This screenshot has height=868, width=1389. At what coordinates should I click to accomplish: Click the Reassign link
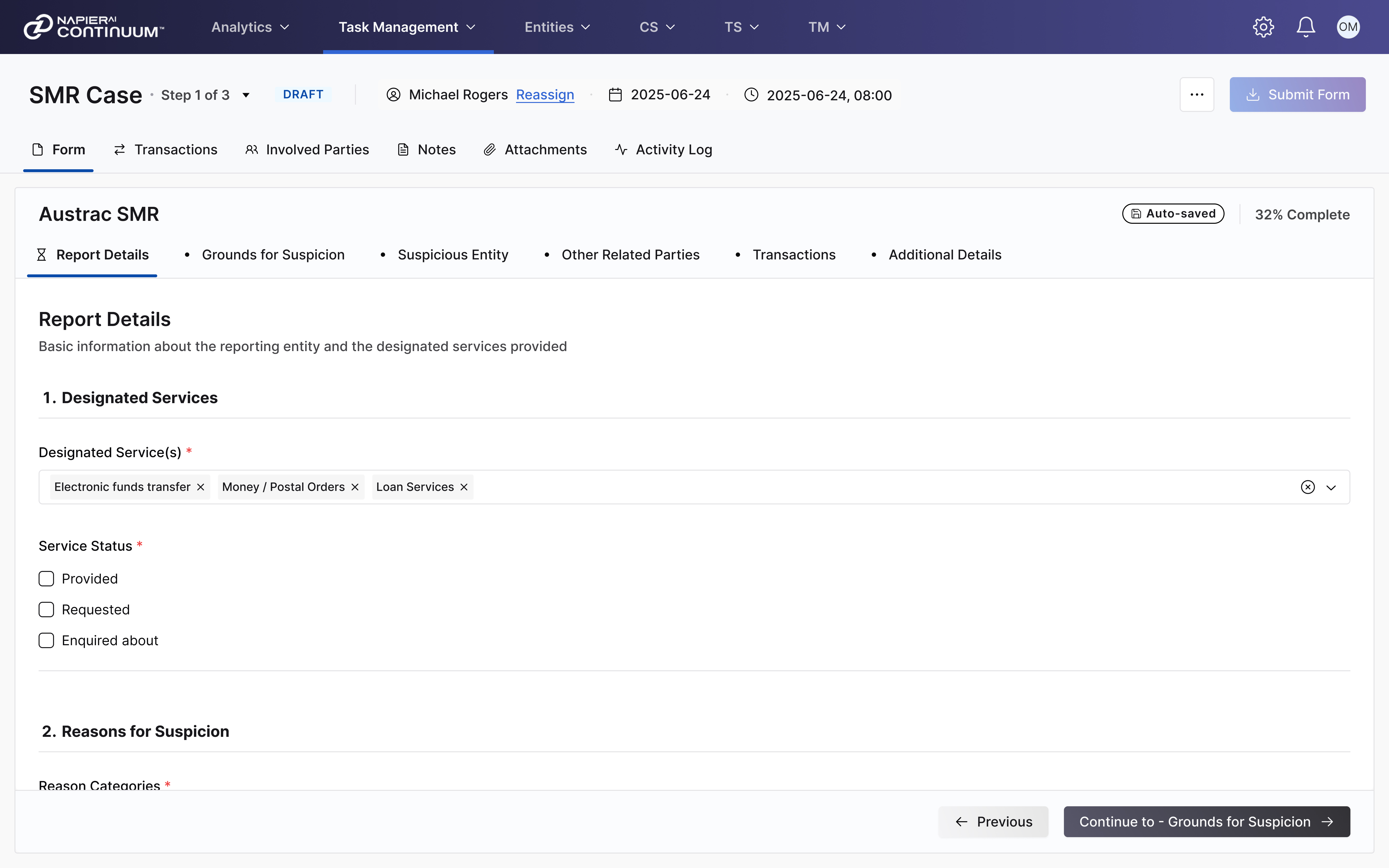(545, 95)
